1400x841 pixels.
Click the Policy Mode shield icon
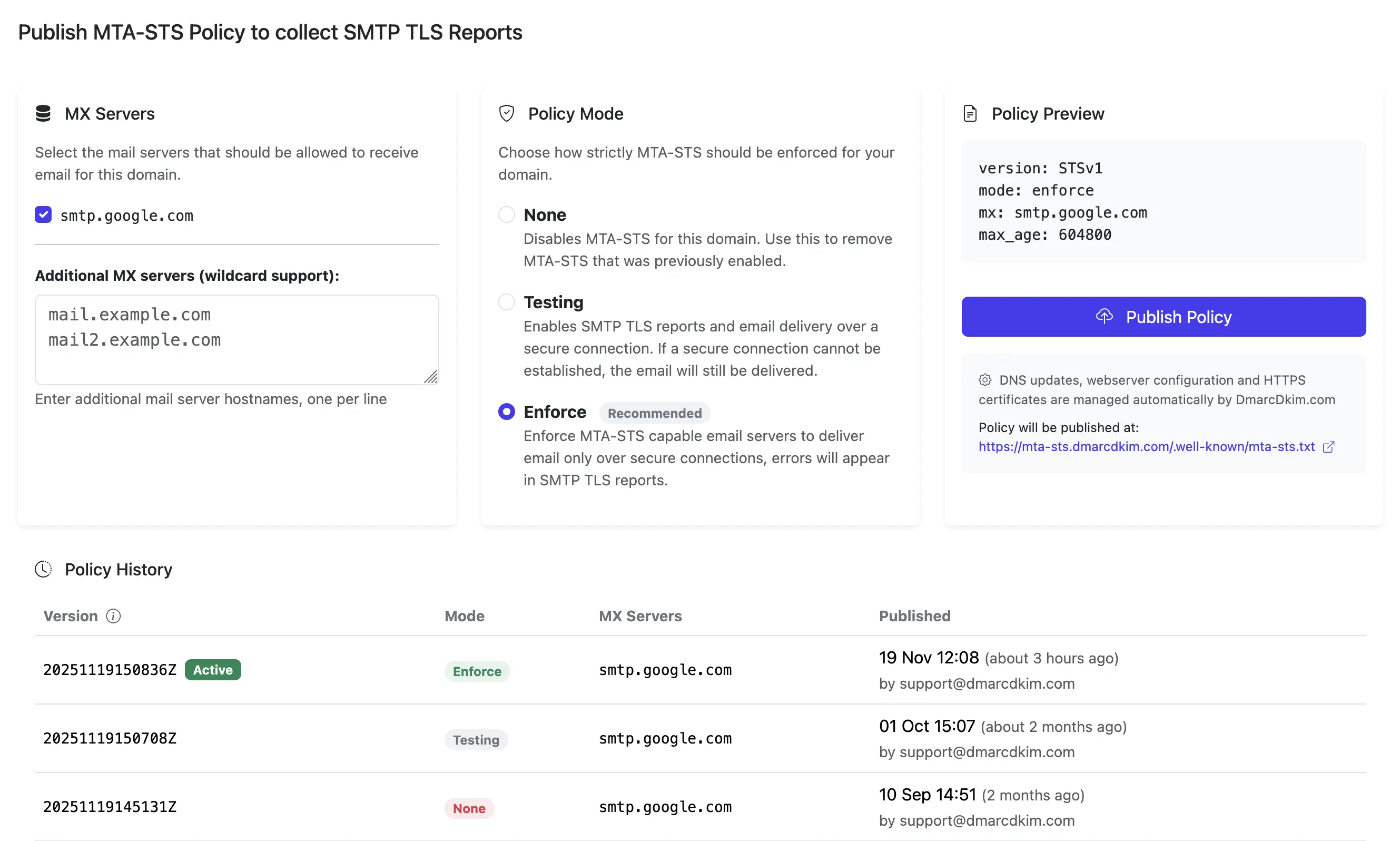pos(506,113)
